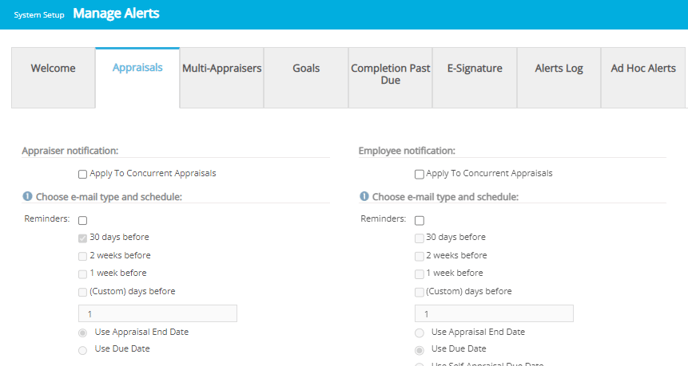Select appraiser Use Due Date radio

pos(82,350)
